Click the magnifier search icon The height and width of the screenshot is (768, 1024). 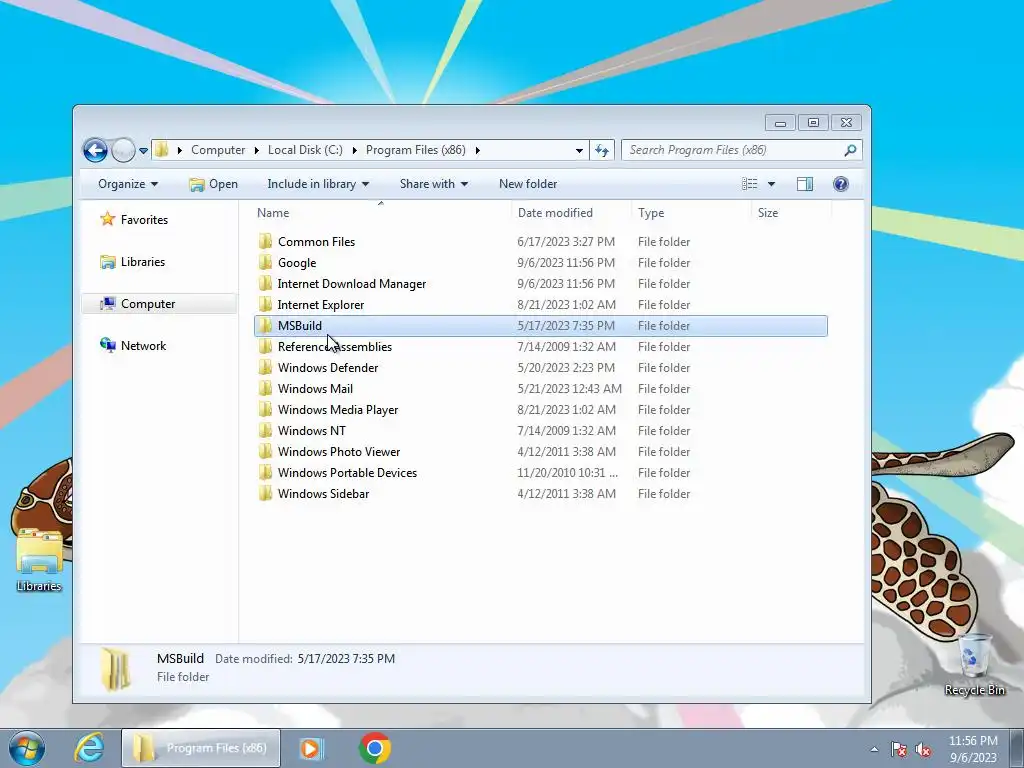pyautogui.click(x=850, y=150)
